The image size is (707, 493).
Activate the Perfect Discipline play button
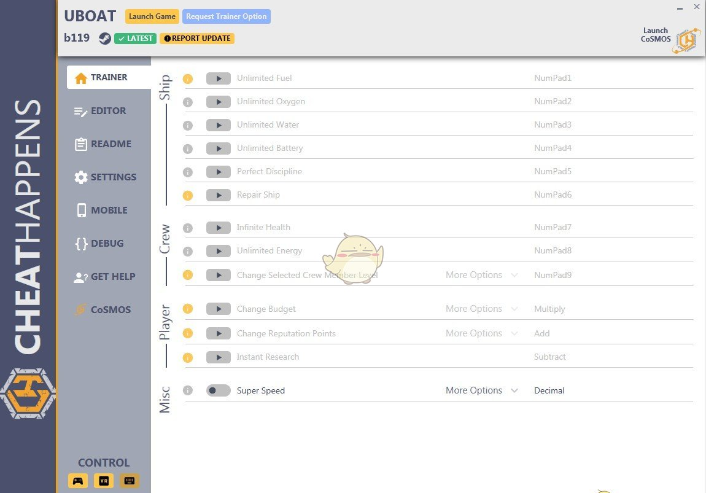218,172
